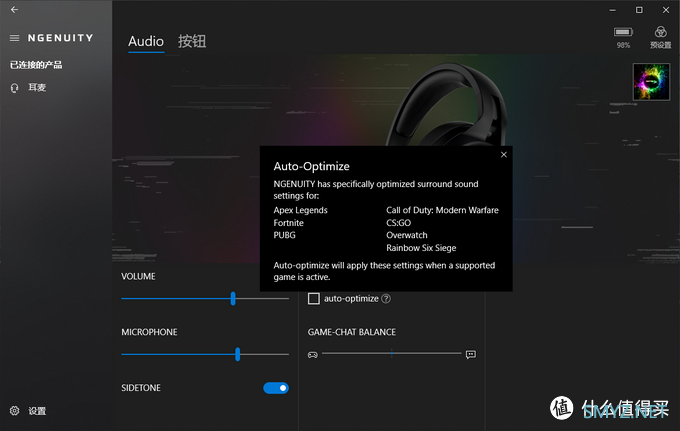The height and width of the screenshot is (431, 680).
Task: Go back using the arrow icon
Action: point(14,10)
